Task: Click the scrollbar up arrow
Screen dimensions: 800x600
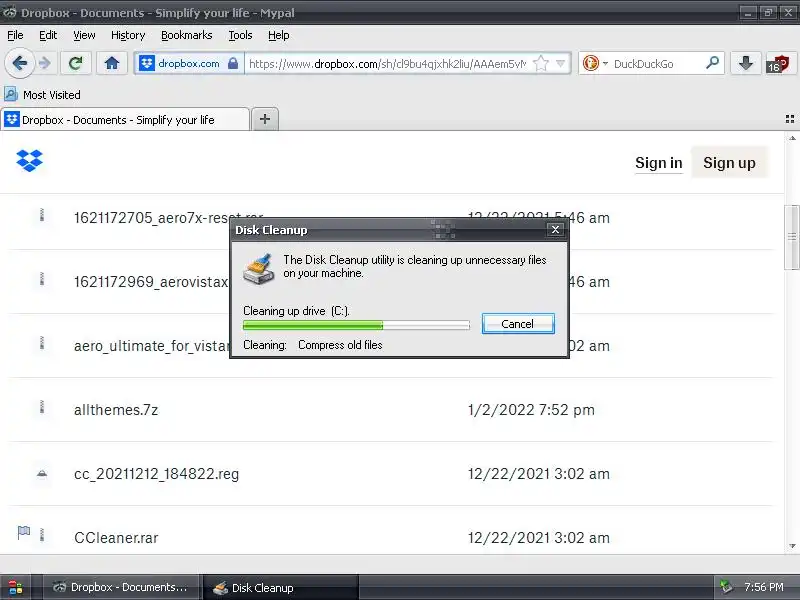Action: click(792, 138)
